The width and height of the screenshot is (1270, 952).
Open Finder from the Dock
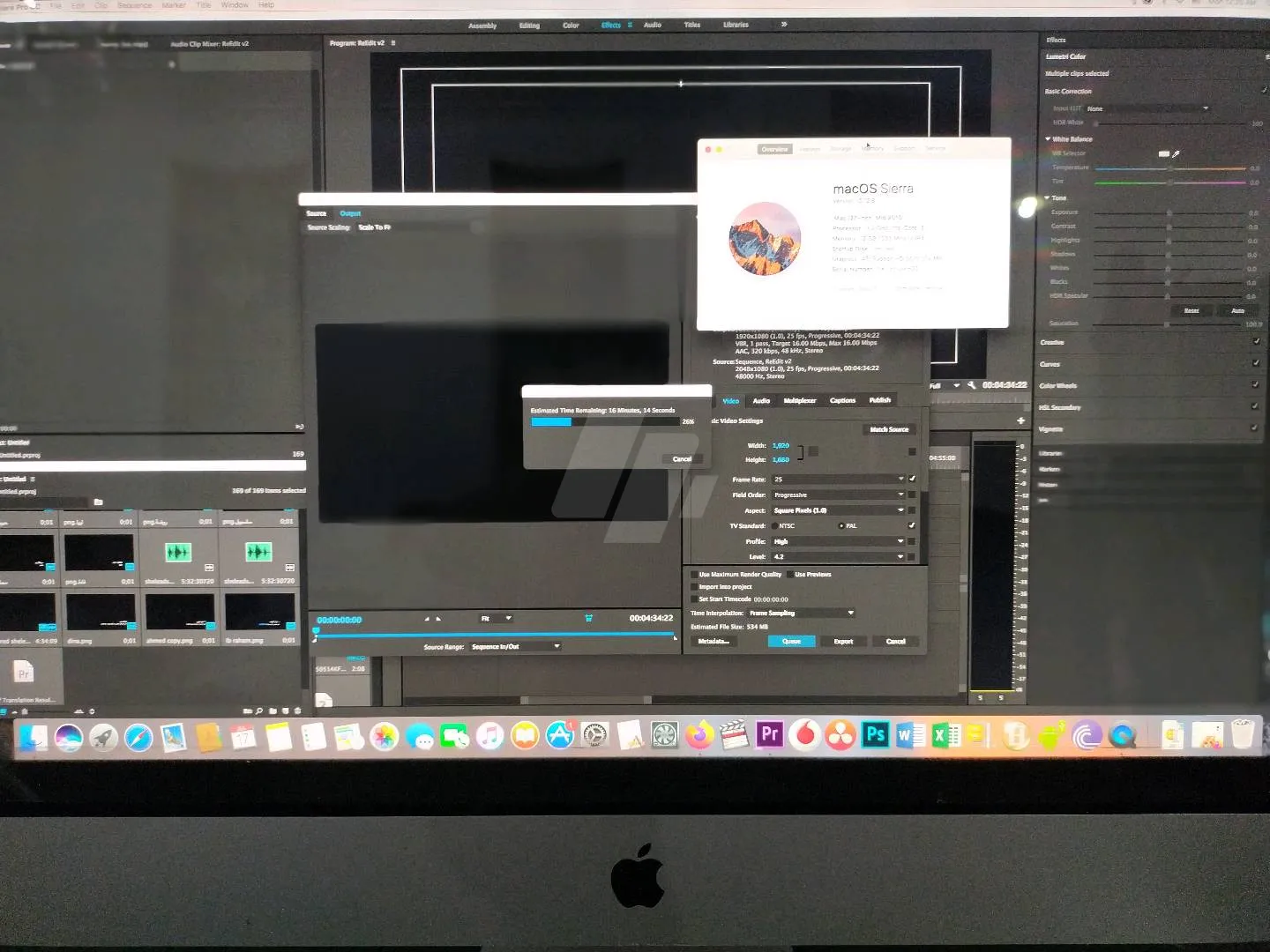pos(34,737)
